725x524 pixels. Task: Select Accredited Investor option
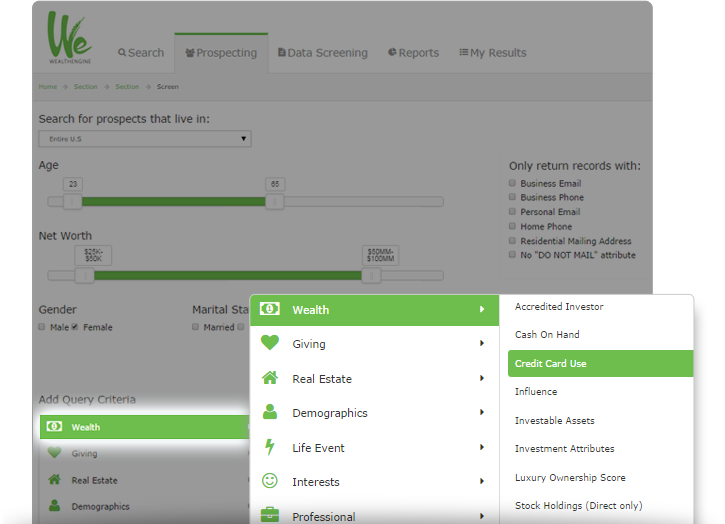559,307
